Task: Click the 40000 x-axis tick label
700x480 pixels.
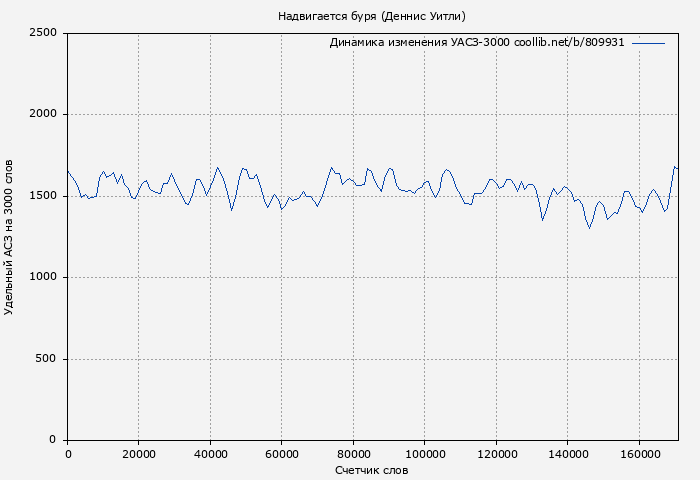Action: [x=210, y=453]
